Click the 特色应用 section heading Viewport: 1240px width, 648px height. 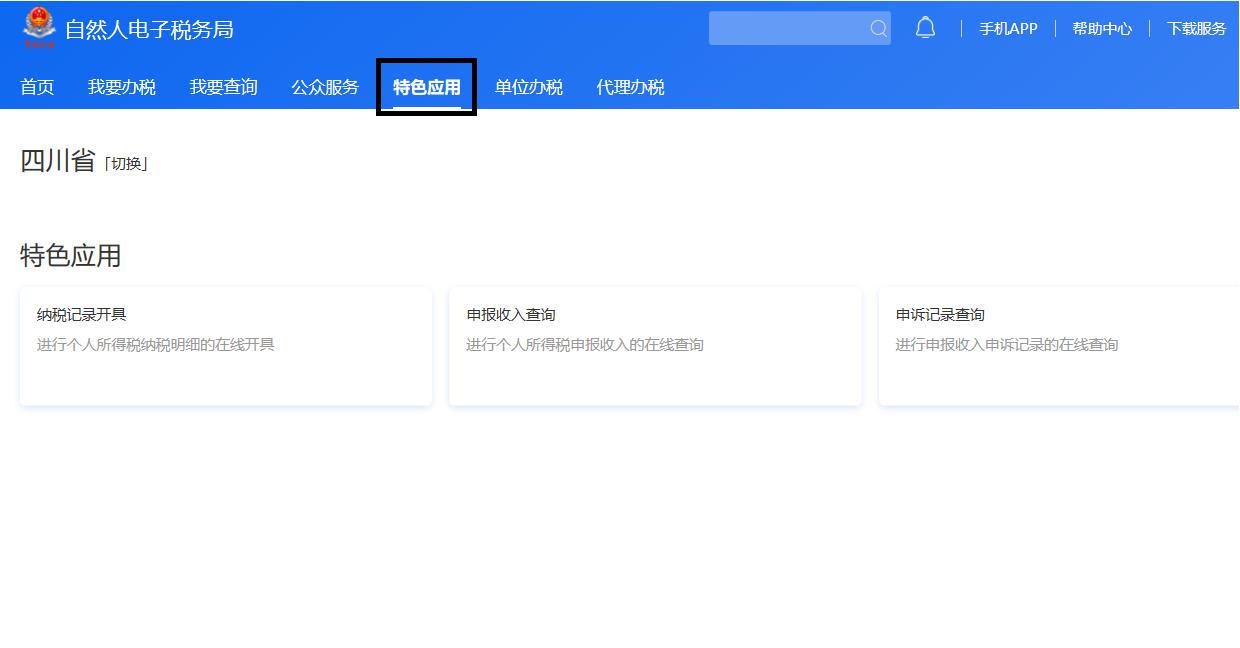point(68,256)
